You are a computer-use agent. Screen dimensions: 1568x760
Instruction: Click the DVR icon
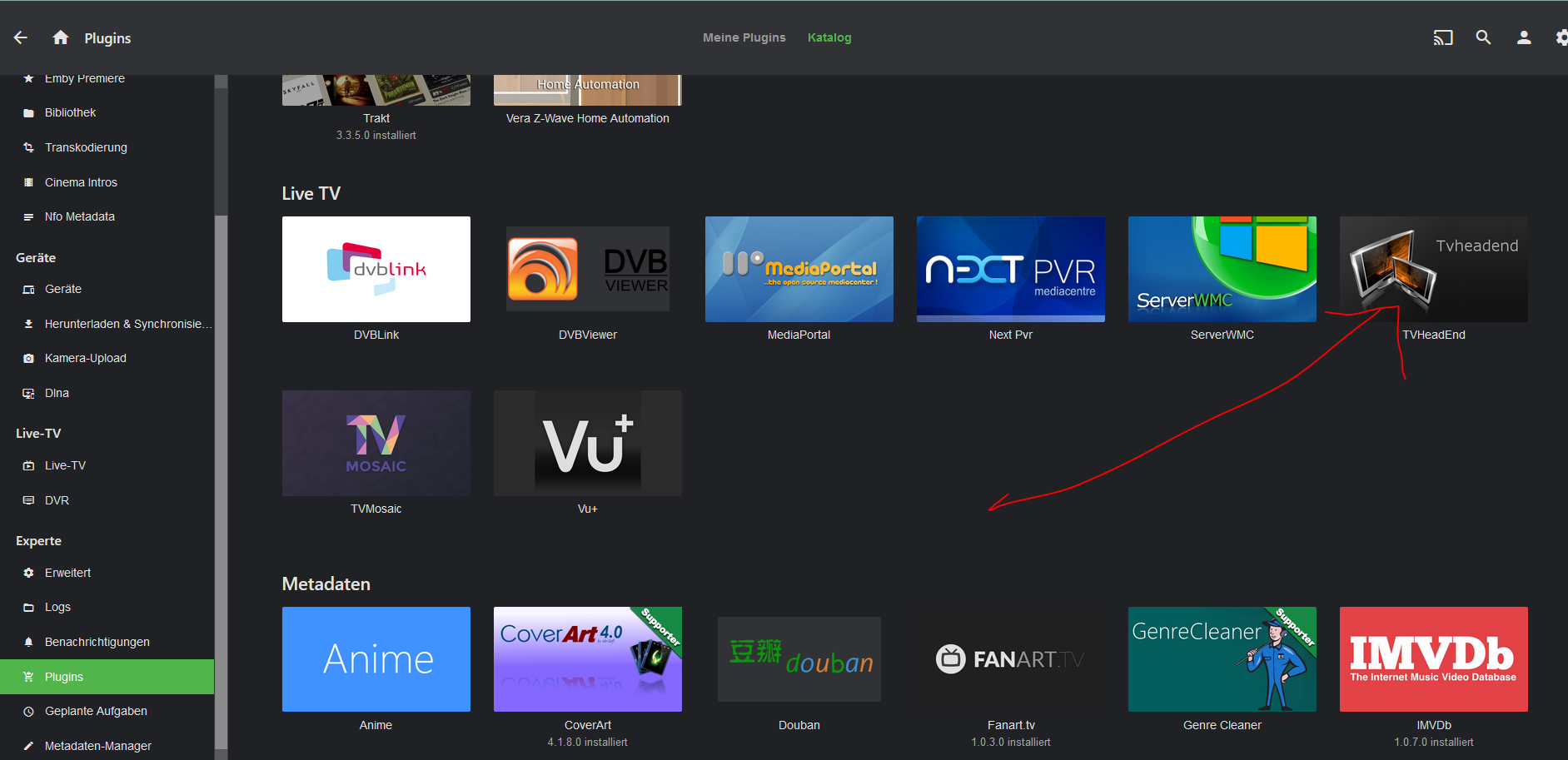(x=28, y=500)
